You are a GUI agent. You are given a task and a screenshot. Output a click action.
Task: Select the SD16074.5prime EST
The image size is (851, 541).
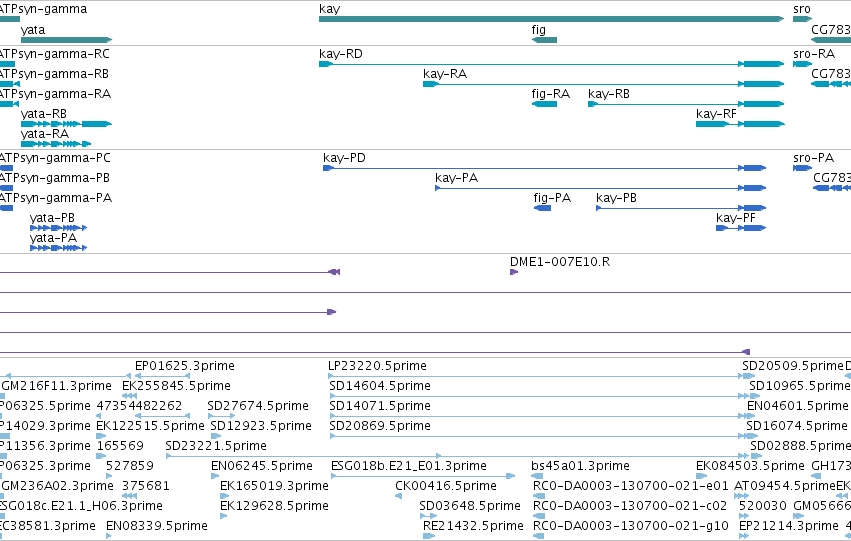coord(752,436)
